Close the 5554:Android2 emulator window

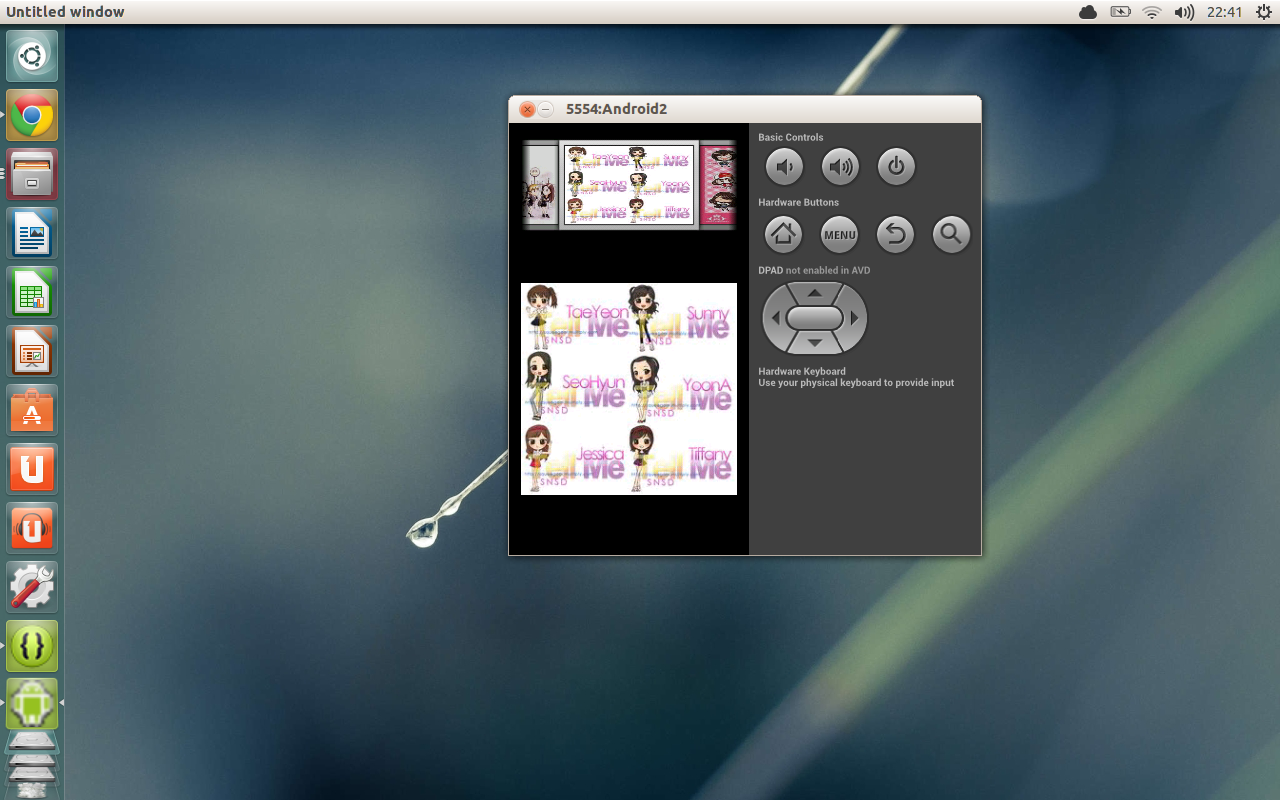[527, 109]
